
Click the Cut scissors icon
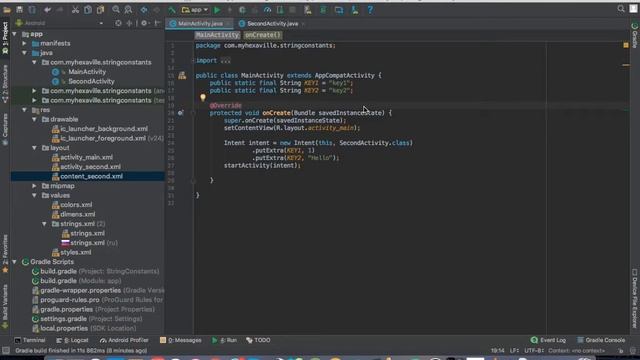tap(75, 9)
